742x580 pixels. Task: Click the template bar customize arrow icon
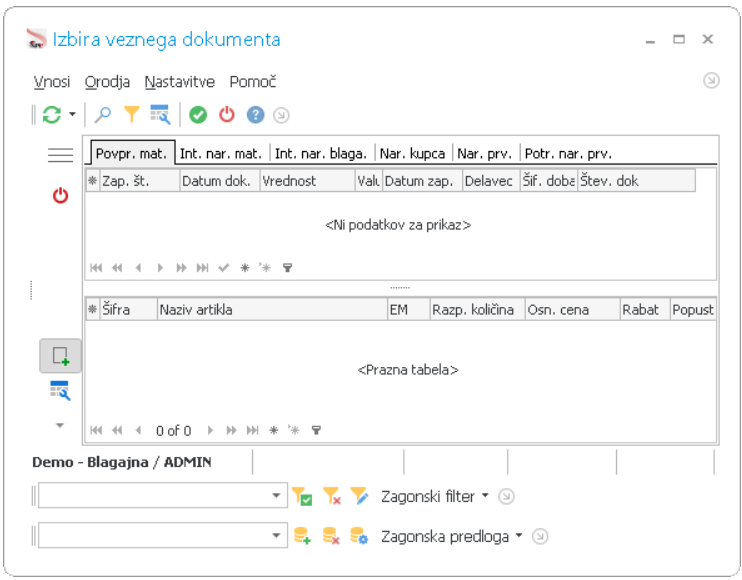(540, 536)
